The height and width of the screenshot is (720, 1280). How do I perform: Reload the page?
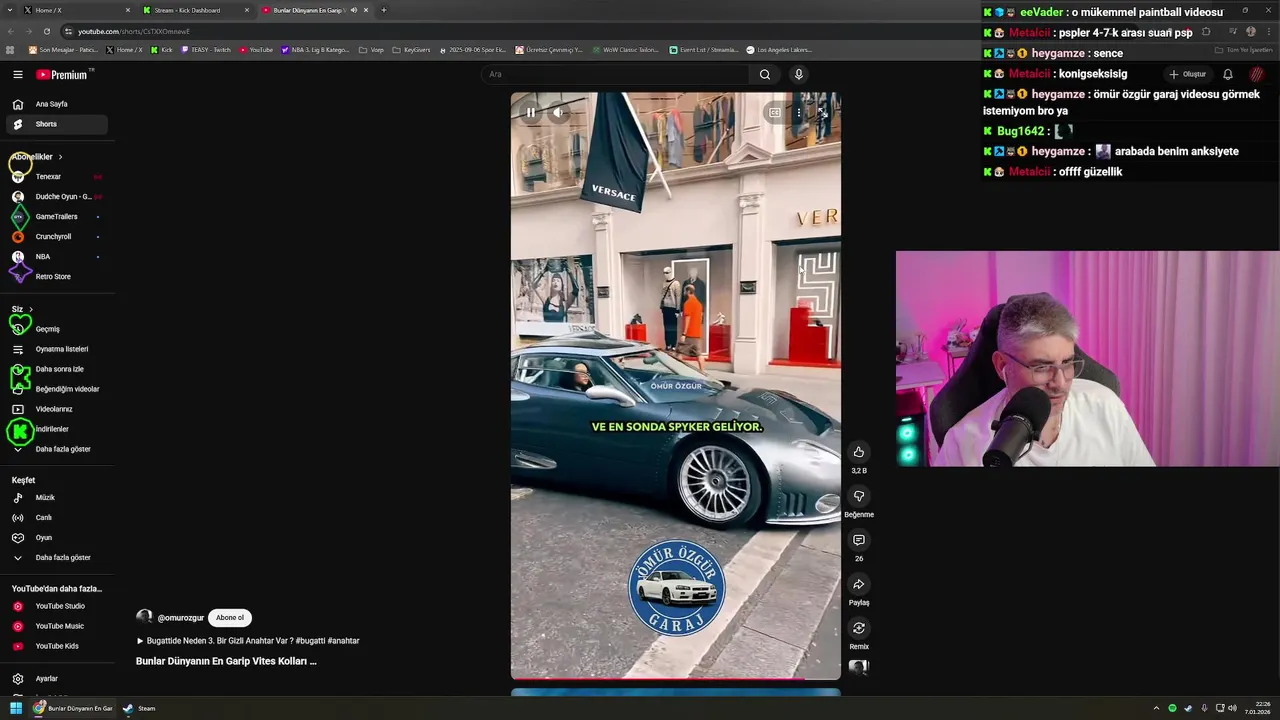pyautogui.click(x=46, y=31)
